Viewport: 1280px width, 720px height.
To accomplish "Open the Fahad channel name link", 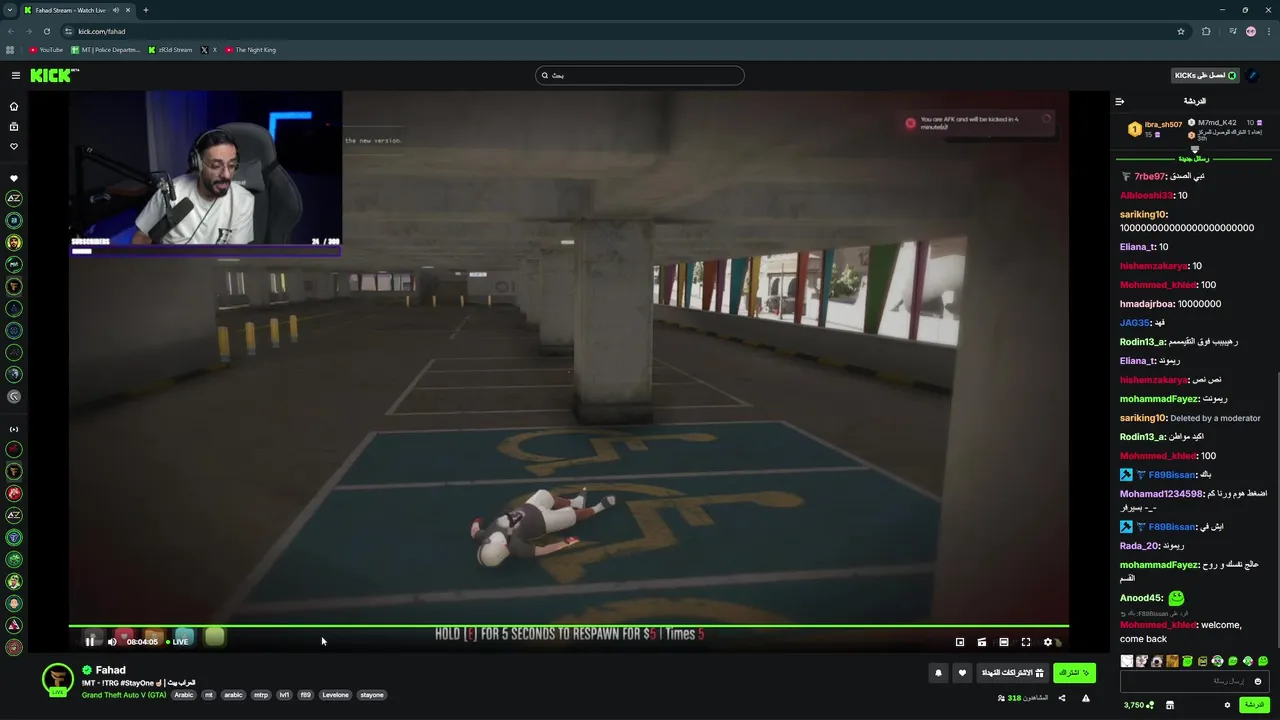I will point(110,670).
